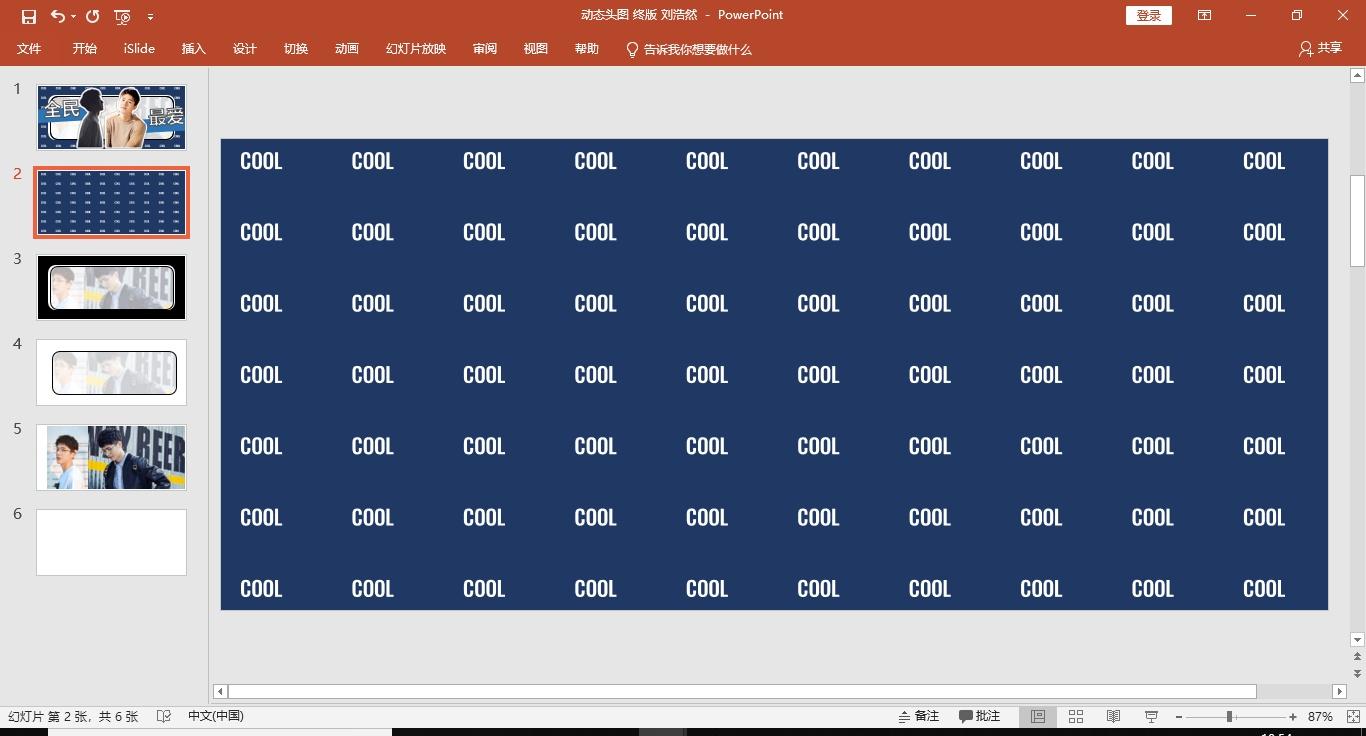1366x736 pixels.
Task: Expand the Undo history dropdown arrow
Action: click(74, 17)
